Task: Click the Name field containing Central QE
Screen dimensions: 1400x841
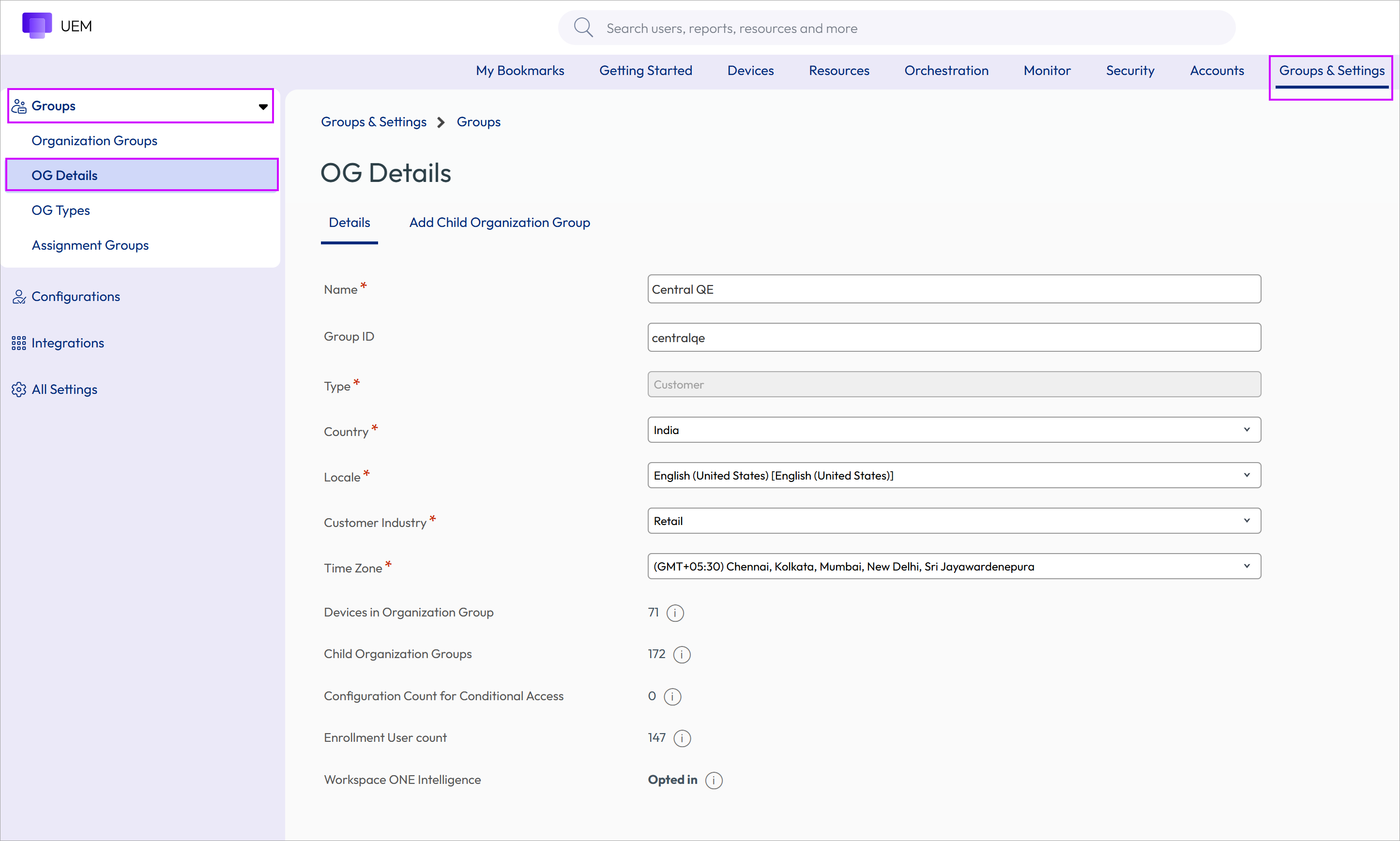Action: pos(954,289)
